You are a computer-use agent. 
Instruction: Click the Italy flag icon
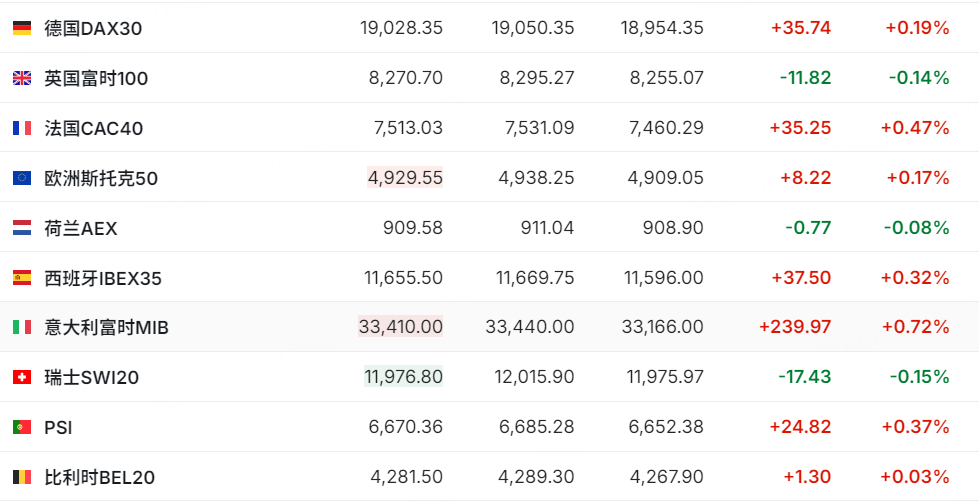click(x=21, y=327)
